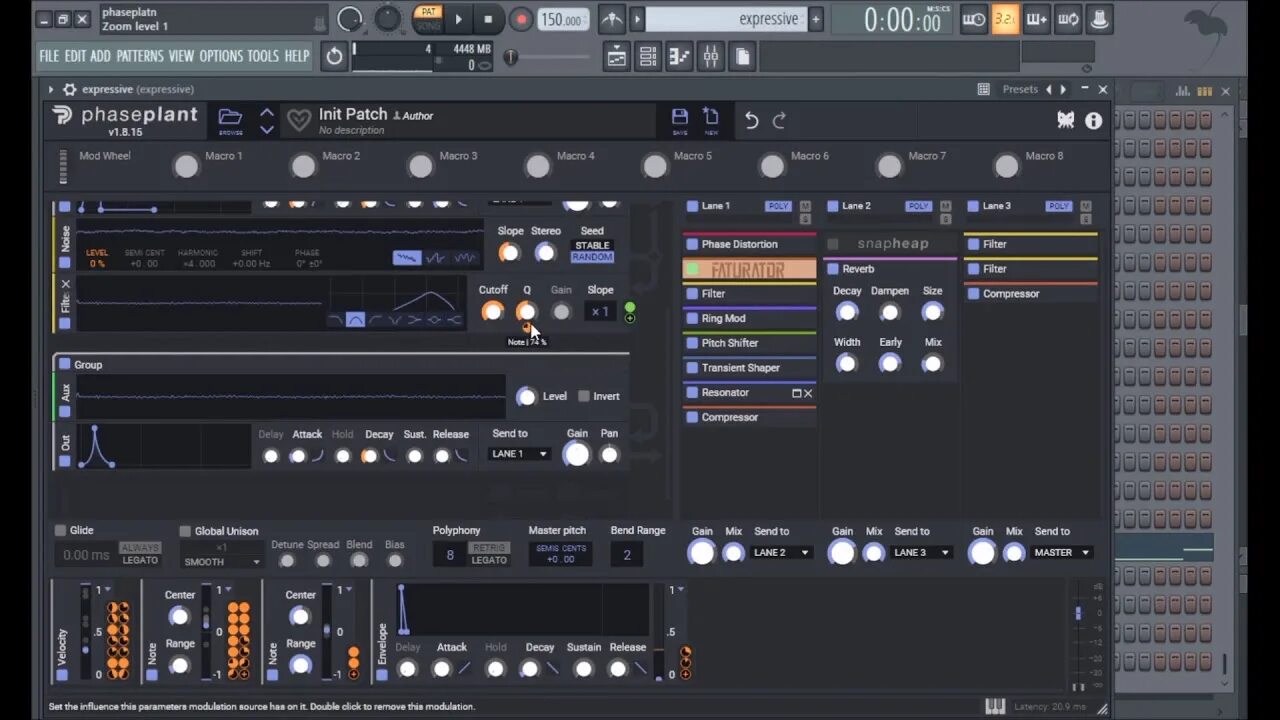Open the butterfly Kilohearts menu icon
1280x720 pixels.
(1066, 120)
